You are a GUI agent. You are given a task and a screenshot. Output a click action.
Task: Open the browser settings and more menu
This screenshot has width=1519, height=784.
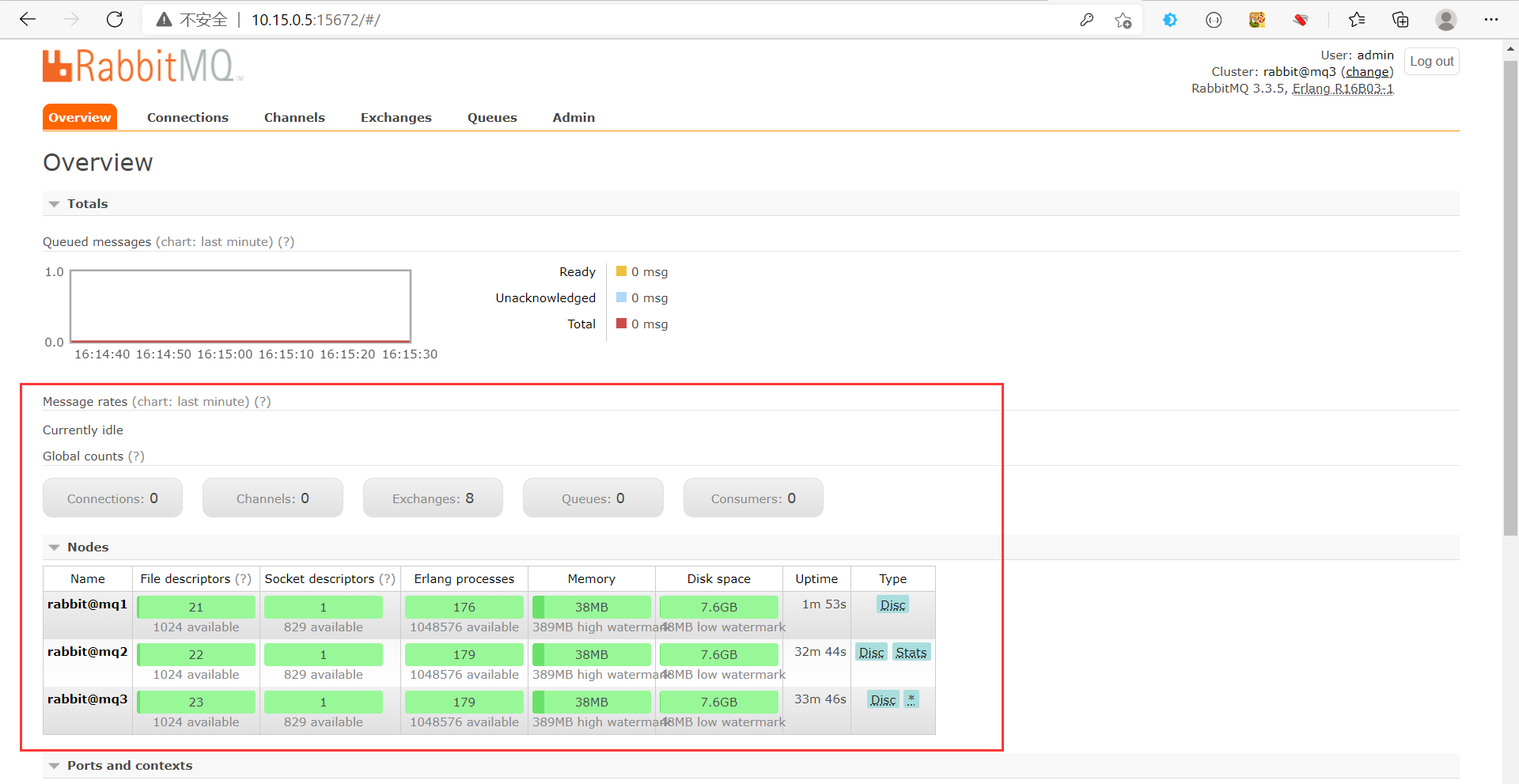(x=1491, y=20)
